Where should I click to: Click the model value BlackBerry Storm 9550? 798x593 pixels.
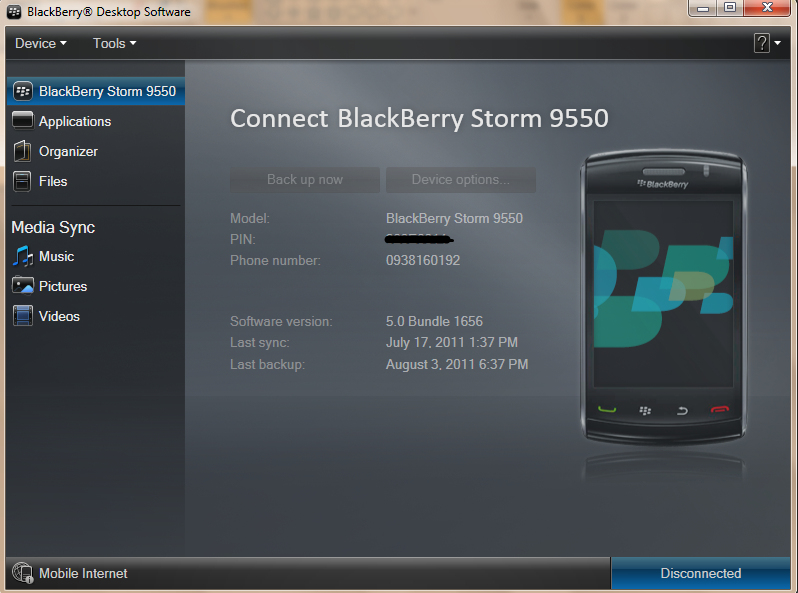(x=454, y=218)
